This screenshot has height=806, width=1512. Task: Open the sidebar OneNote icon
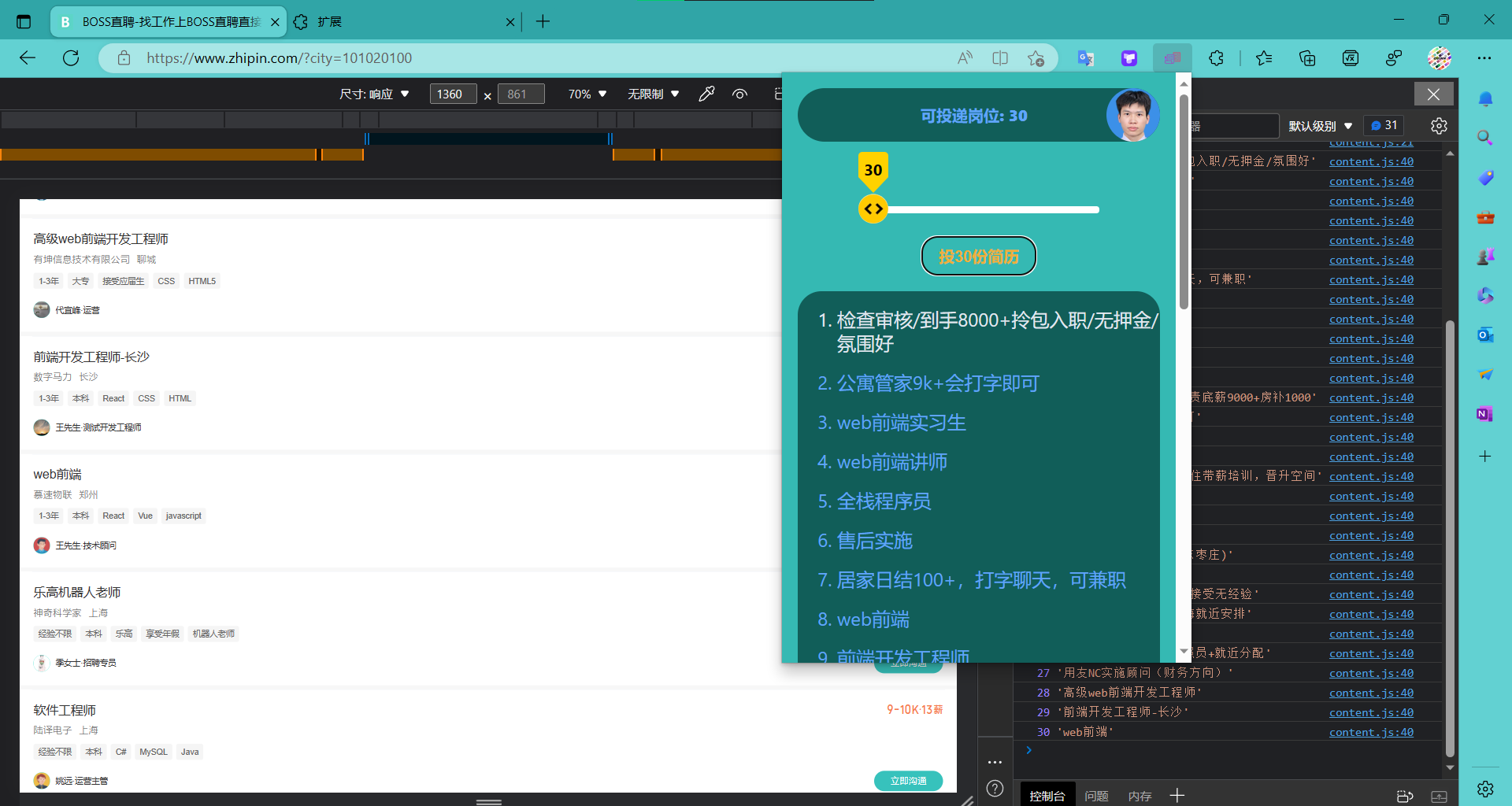point(1485,413)
